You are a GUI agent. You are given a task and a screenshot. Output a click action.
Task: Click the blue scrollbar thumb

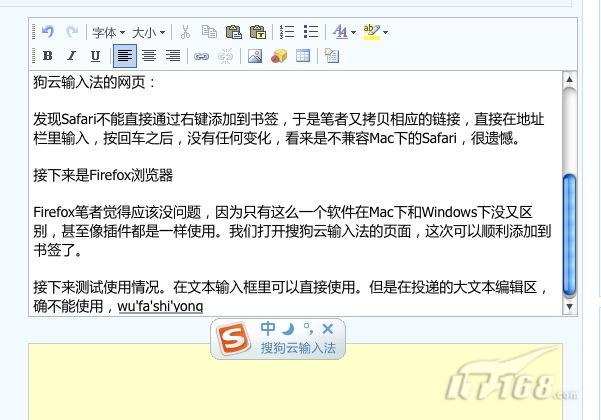[x=570, y=235]
